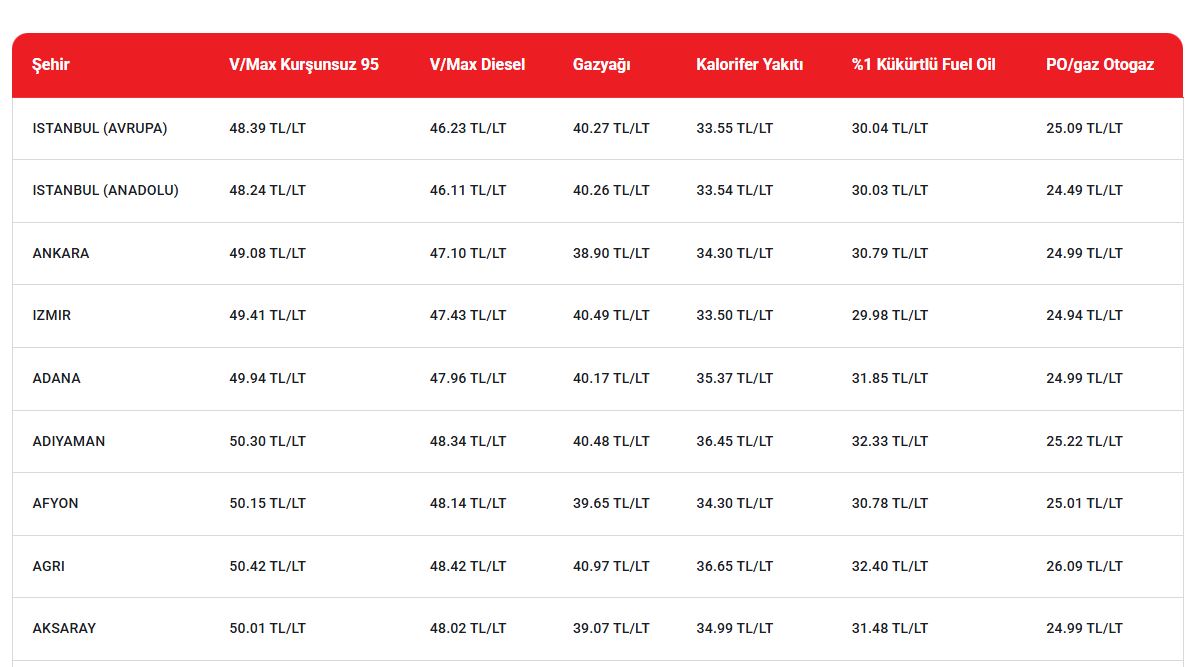This screenshot has height=667, width=1190.
Task: Click the PO/gaz Otogaz column header
Action: [1100, 64]
